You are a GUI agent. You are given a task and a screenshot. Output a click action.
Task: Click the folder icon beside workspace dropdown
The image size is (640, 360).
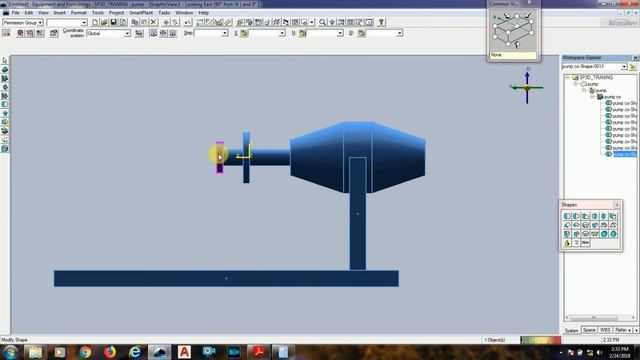tap(633, 67)
